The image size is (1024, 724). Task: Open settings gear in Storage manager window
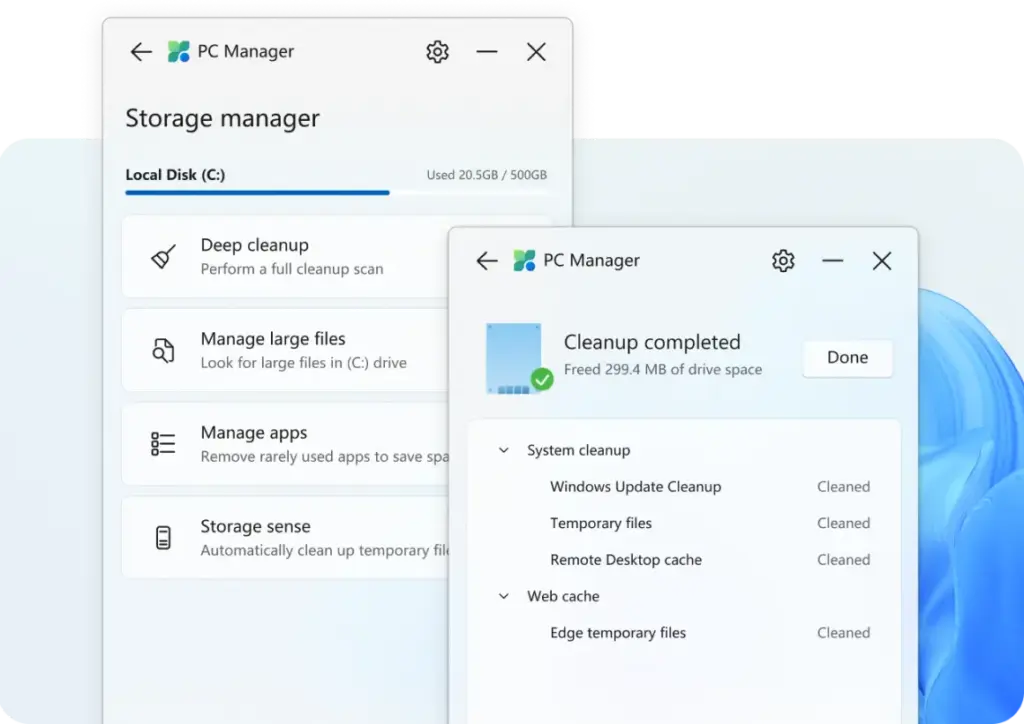[x=437, y=51]
